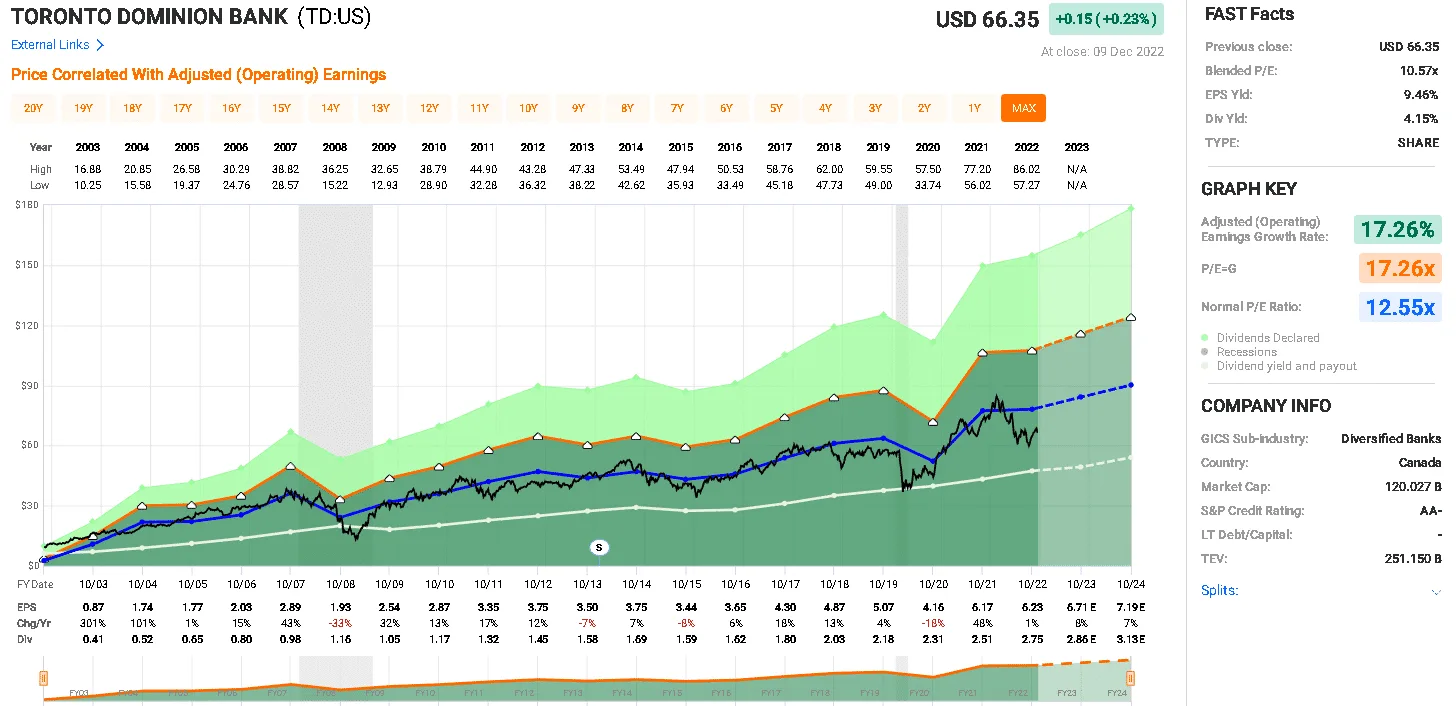The width and height of the screenshot is (1456, 706).
Task: Choose the 2Y timeframe button
Action: (x=924, y=108)
